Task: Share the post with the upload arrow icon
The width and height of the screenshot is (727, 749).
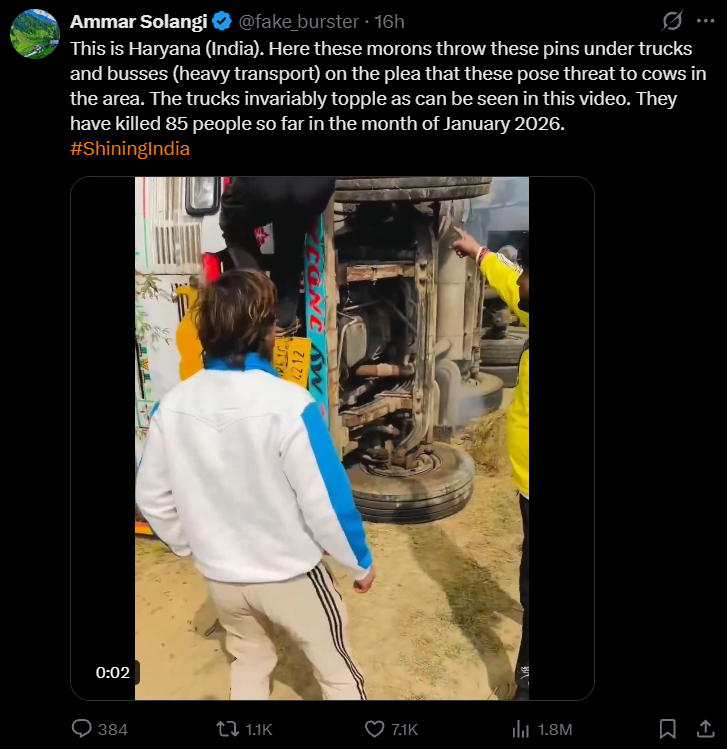Action: [x=706, y=729]
